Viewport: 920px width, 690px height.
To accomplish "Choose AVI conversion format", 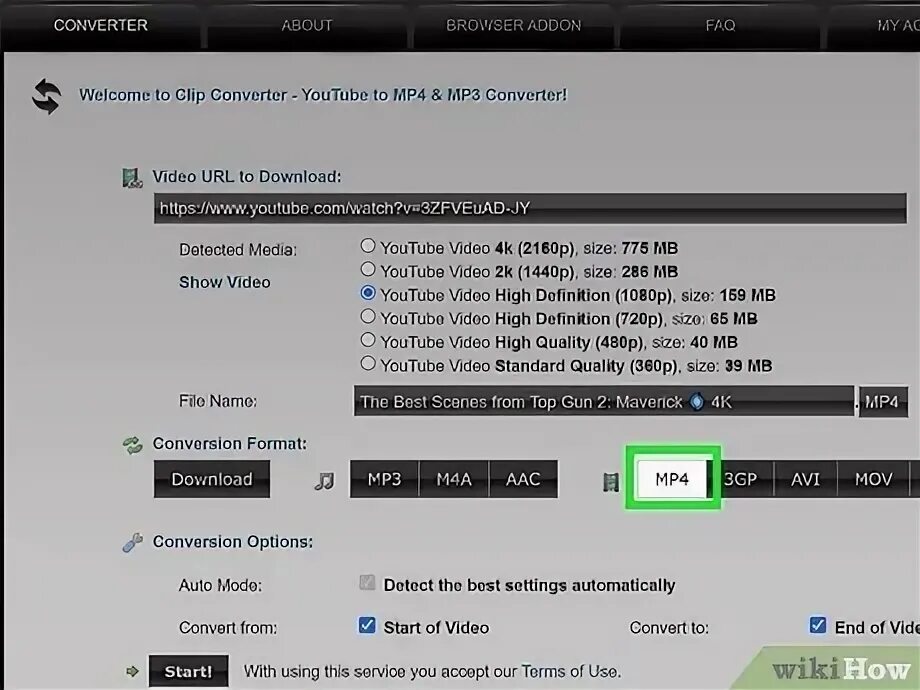I will (806, 479).
